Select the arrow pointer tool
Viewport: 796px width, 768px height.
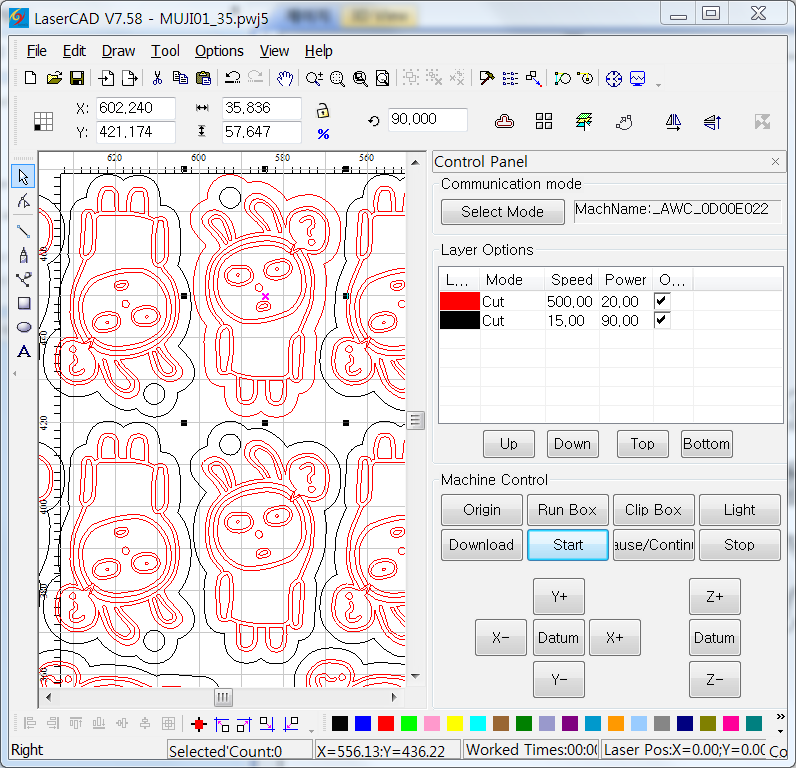23,177
